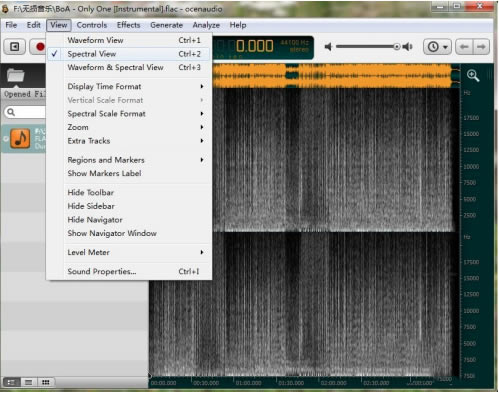499x394 pixels.
Task: Click the 02:00.000 timeline marker
Action: [333, 383]
